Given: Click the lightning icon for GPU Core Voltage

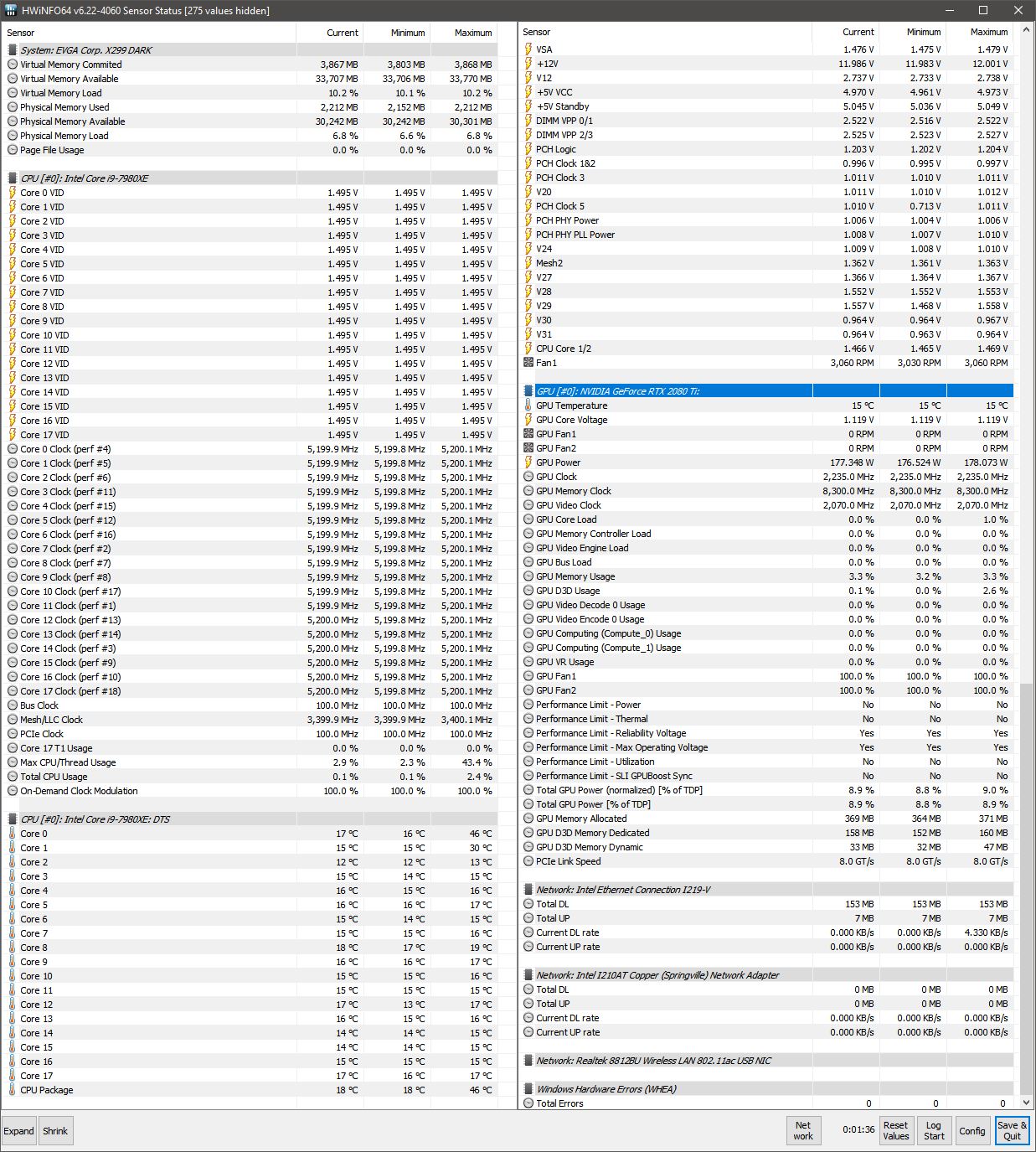Looking at the screenshot, I should pos(528,420).
